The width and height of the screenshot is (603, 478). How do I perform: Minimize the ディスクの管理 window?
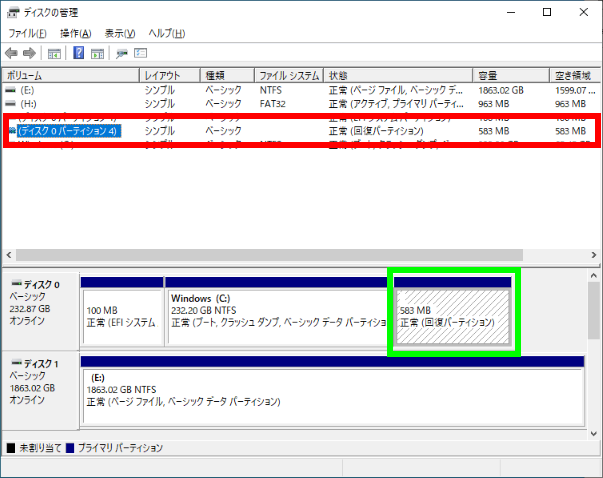point(511,12)
